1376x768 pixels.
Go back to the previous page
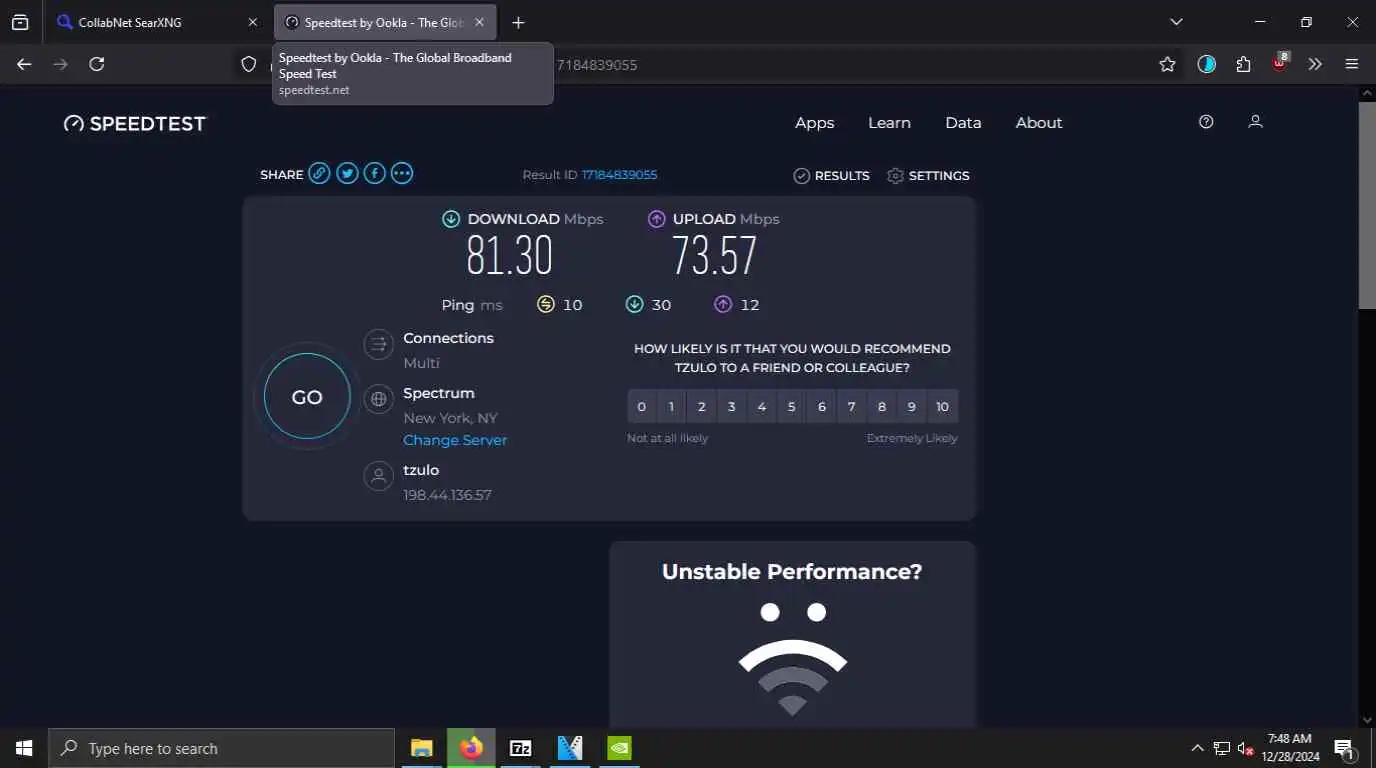point(25,64)
